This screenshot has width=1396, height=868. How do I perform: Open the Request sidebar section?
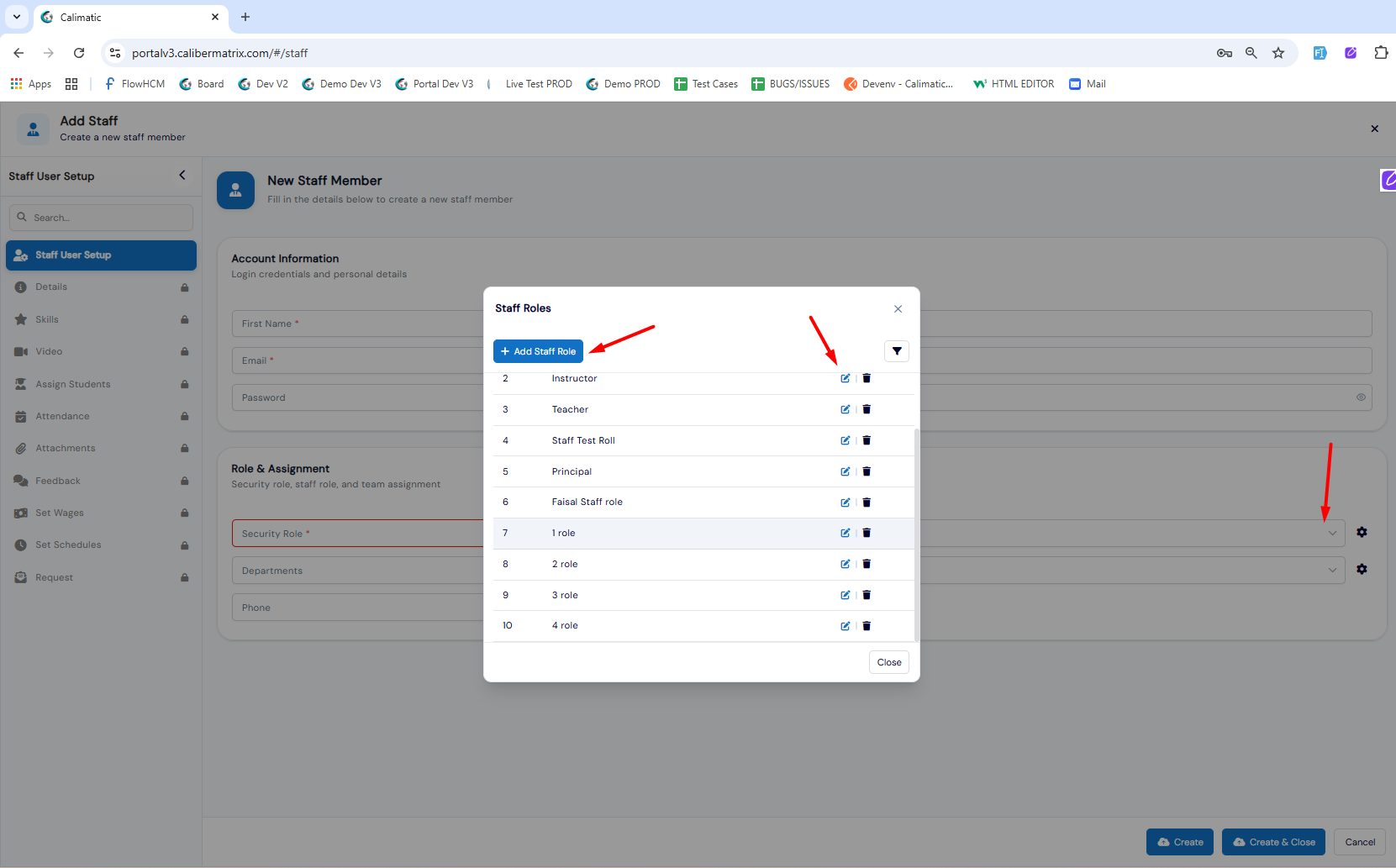tap(101, 577)
